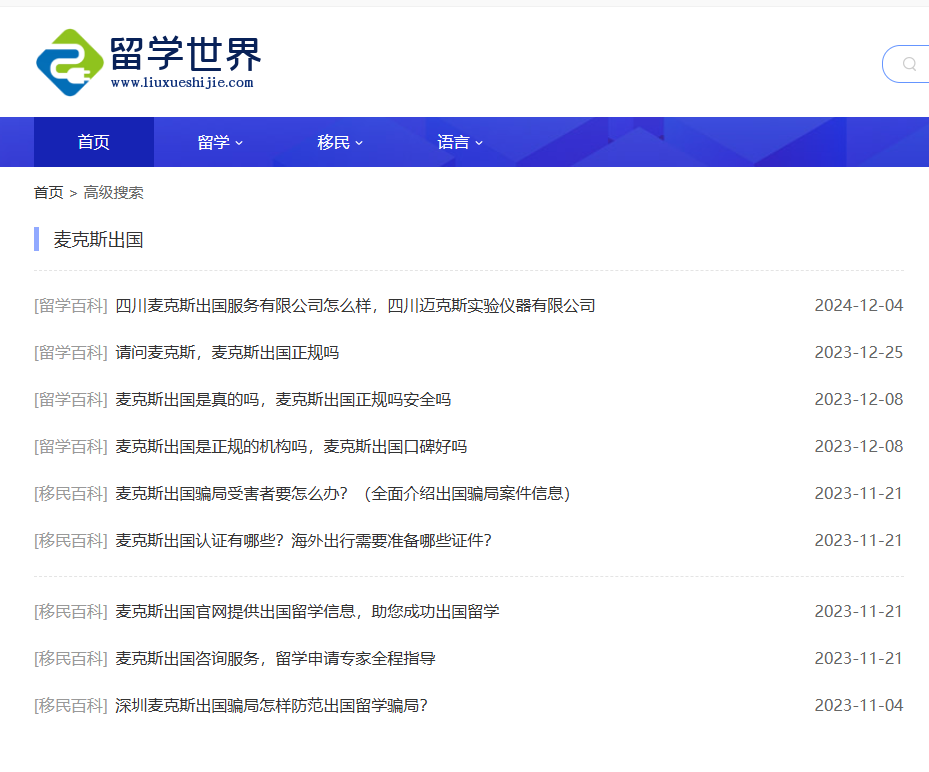Open article 请问麦克斯，麦克斯出国正规吗
The image size is (929, 772).
227,353
